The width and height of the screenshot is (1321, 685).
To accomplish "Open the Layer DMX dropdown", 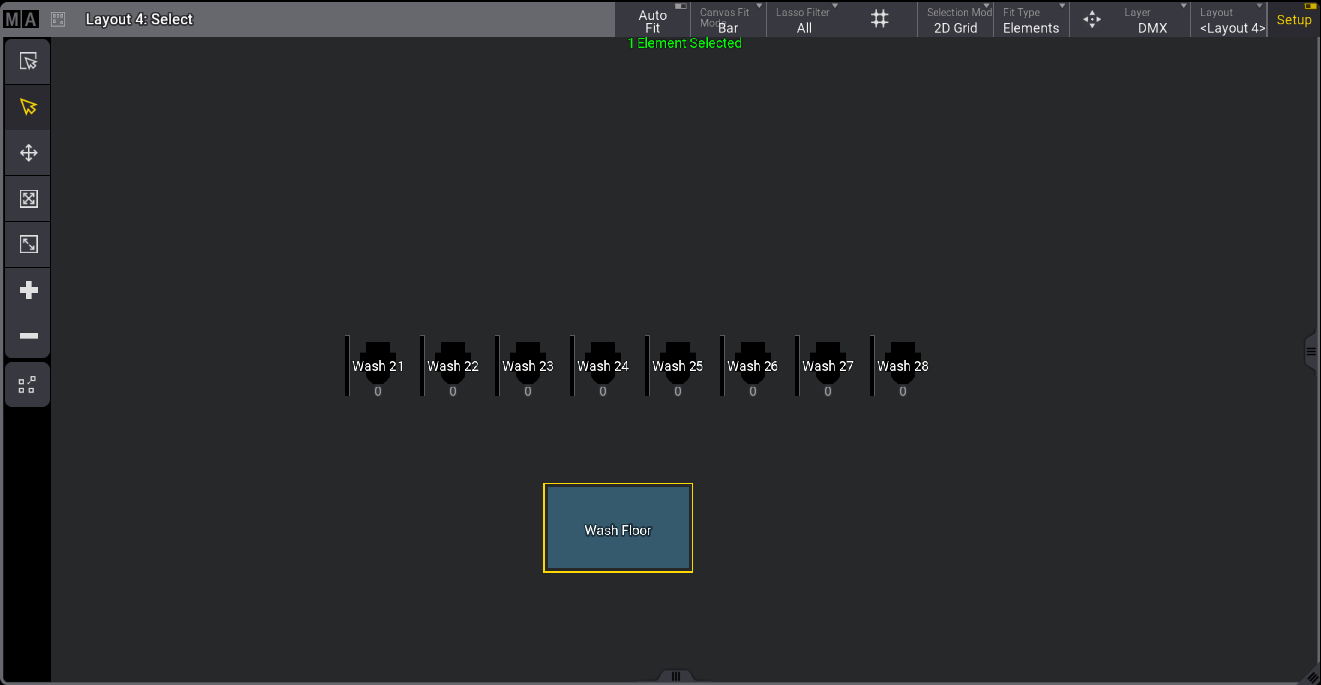I will tap(1152, 21).
